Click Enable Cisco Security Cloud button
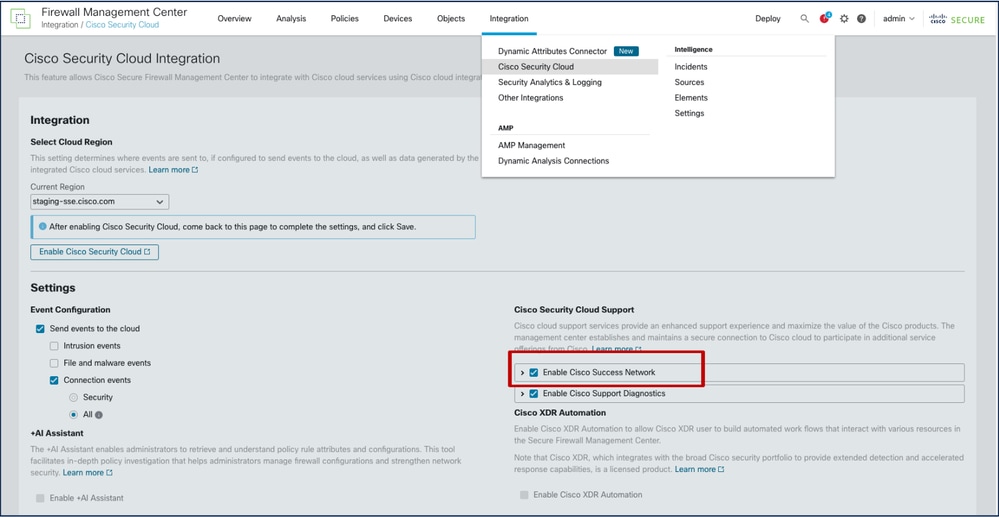999x517 pixels. (x=94, y=252)
